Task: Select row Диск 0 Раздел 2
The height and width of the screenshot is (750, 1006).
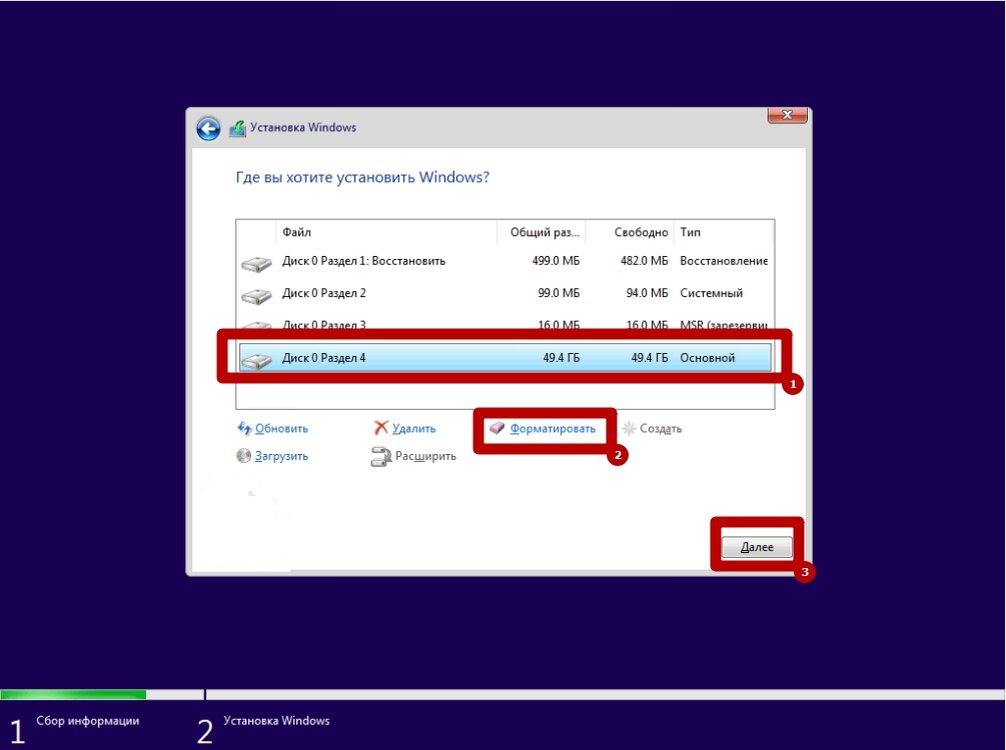Action: pyautogui.click(x=505, y=293)
